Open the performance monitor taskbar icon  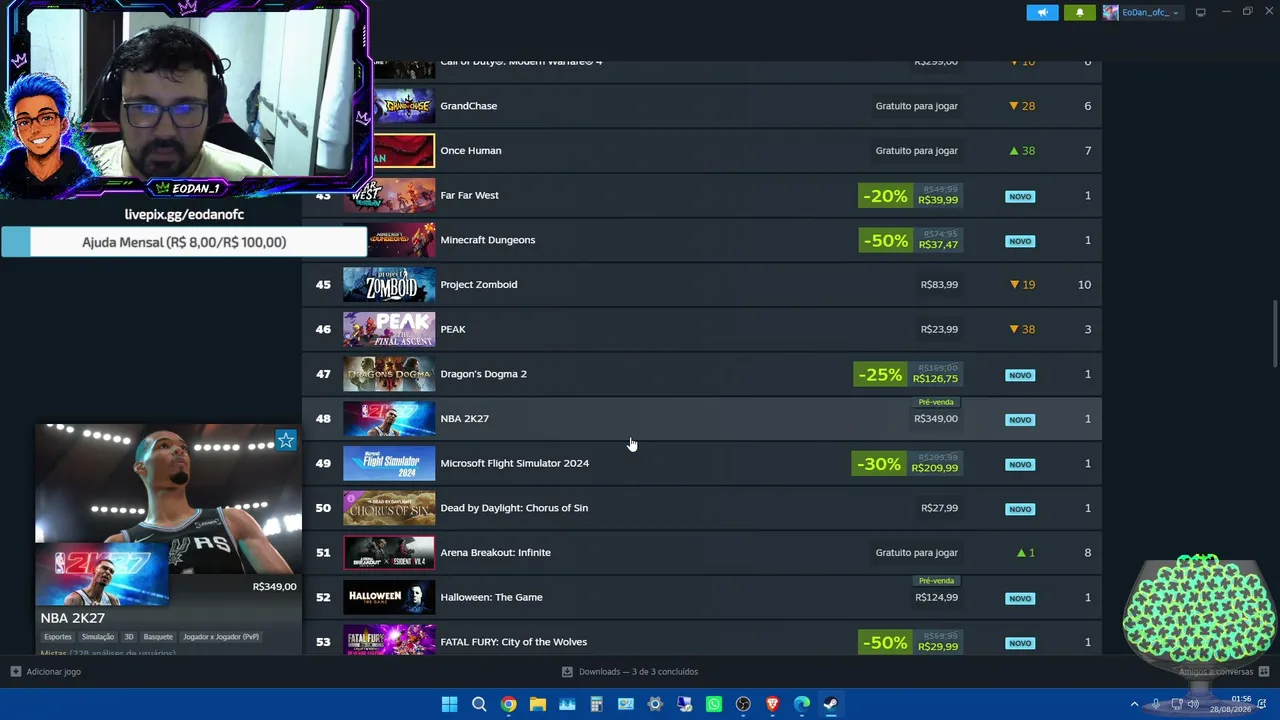[x=567, y=704]
